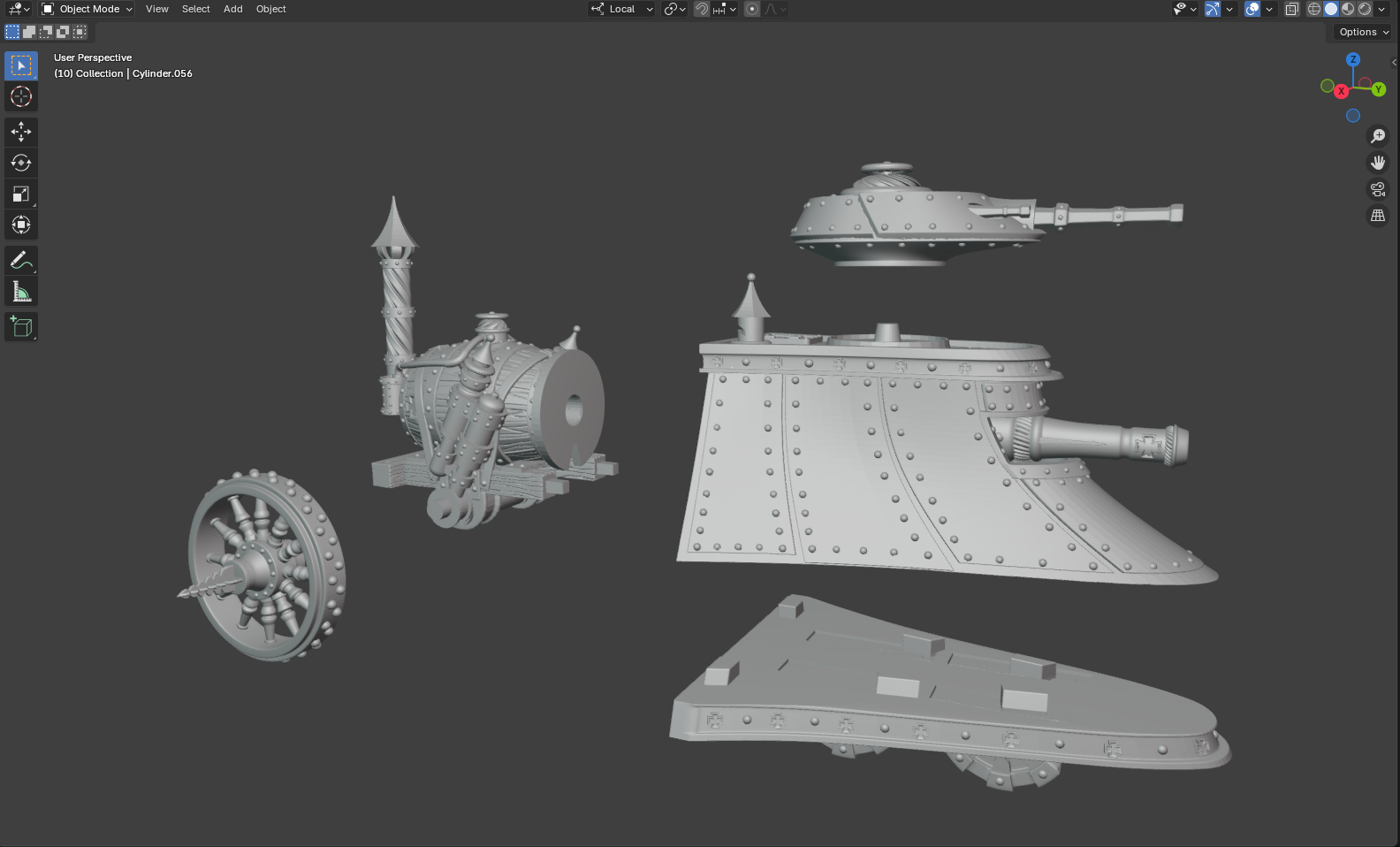Switch to Rendered viewport shading

pyautogui.click(x=1365, y=9)
